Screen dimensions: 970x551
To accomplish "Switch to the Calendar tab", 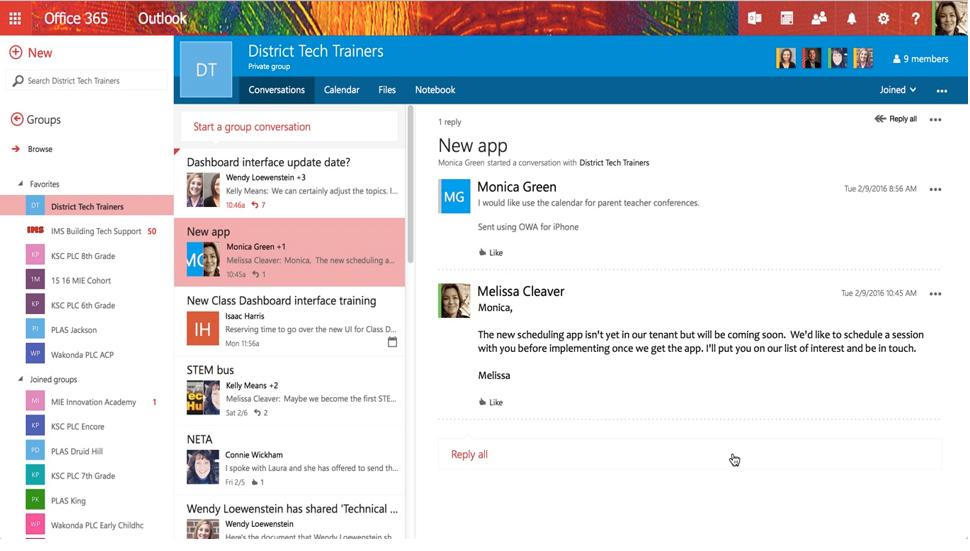I will pyautogui.click(x=341, y=90).
